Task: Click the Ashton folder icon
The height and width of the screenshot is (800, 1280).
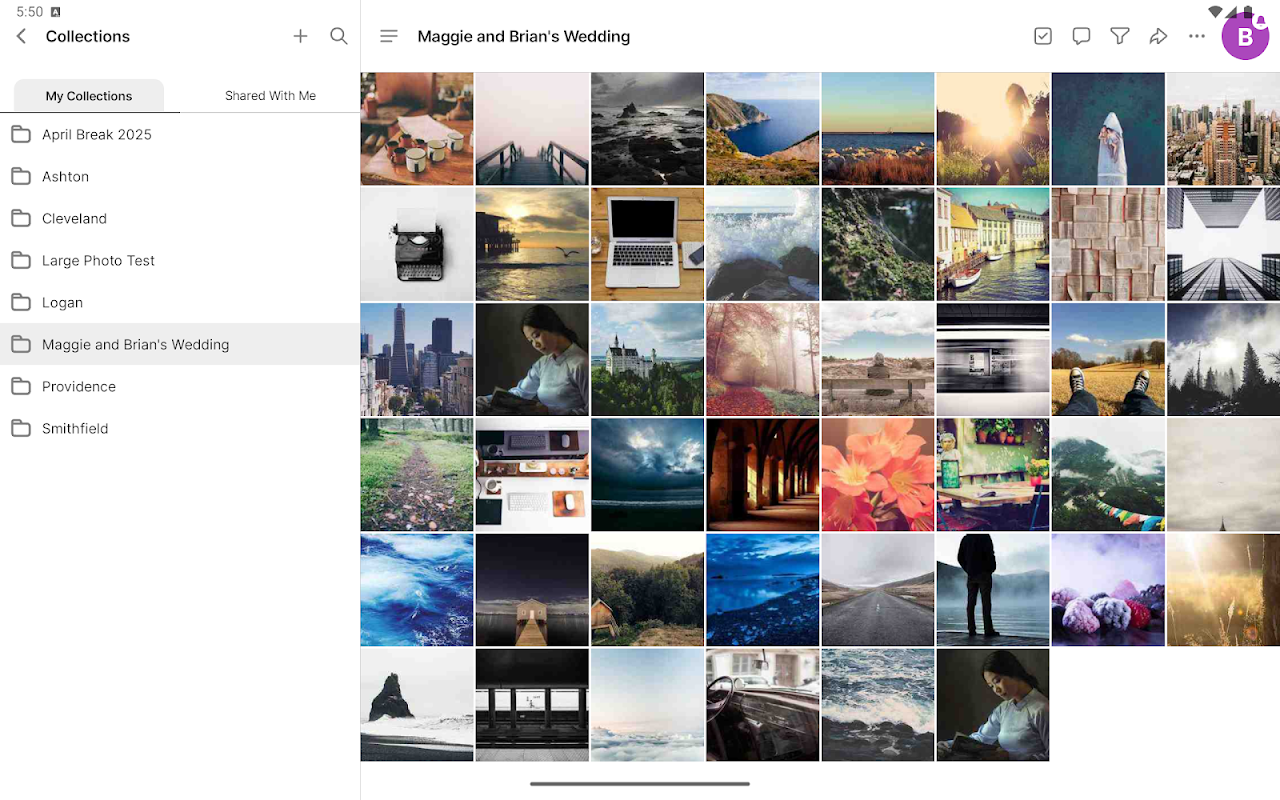Action: tap(21, 176)
